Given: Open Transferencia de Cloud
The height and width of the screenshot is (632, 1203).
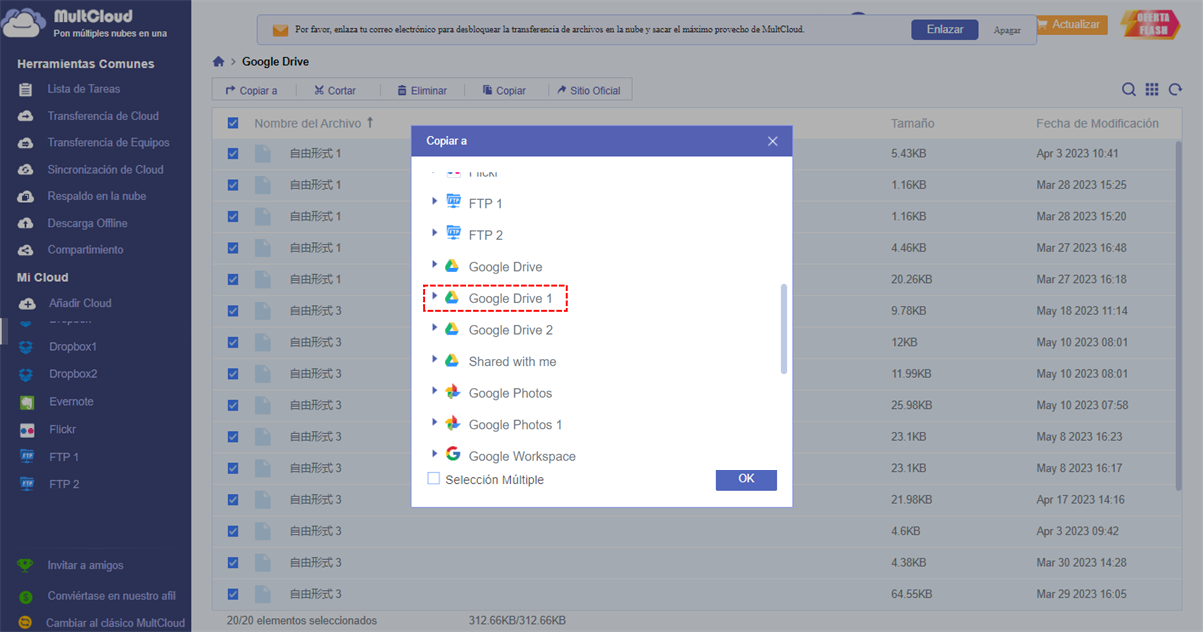Looking at the screenshot, I should 103,116.
